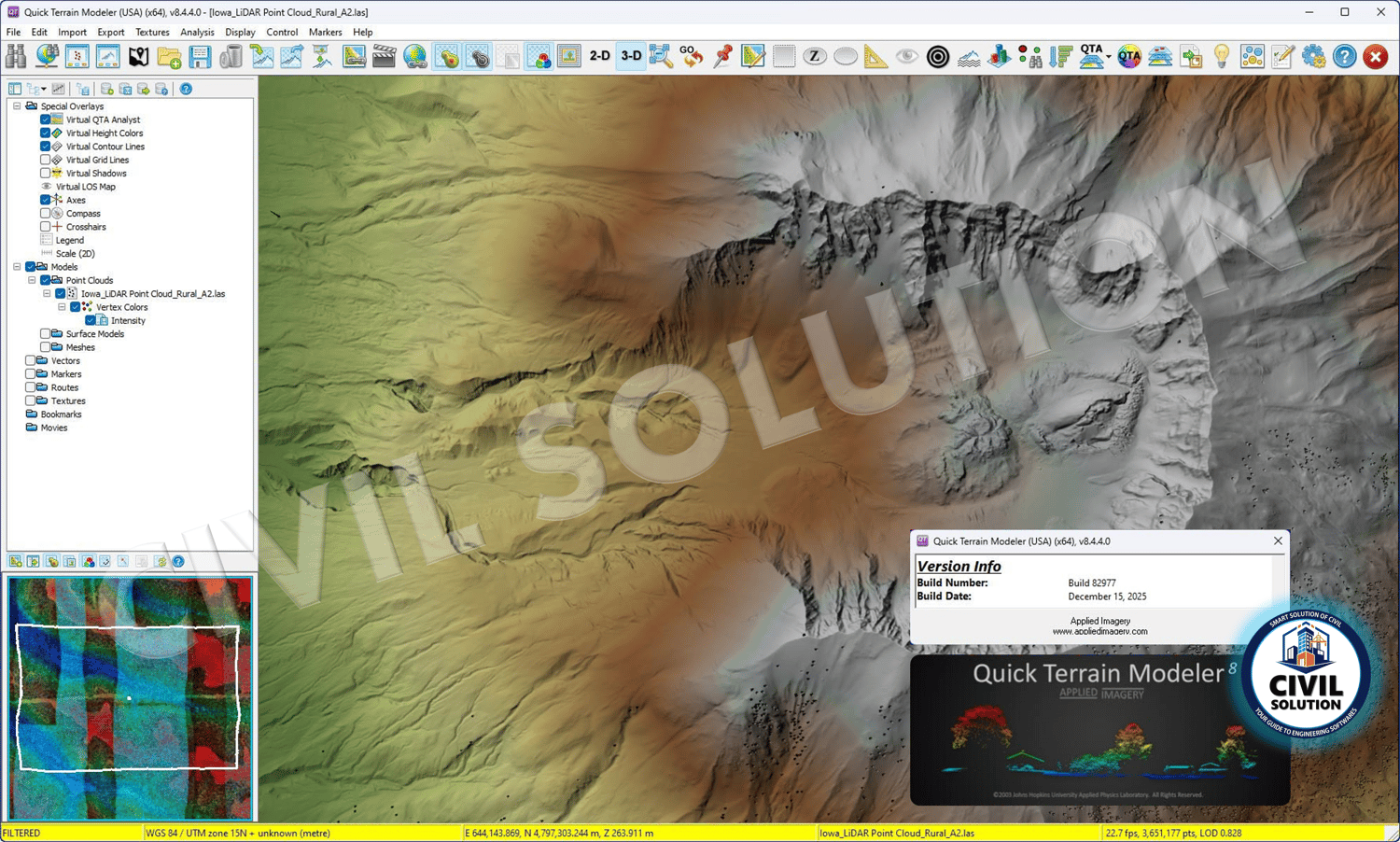Collapse the Models tree node
This screenshot has width=1400, height=842.
pyautogui.click(x=17, y=267)
